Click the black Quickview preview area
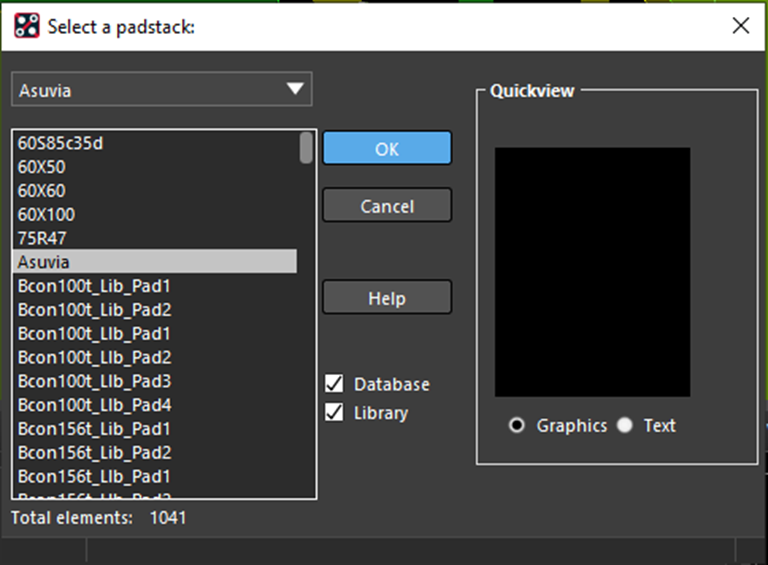 tap(592, 272)
